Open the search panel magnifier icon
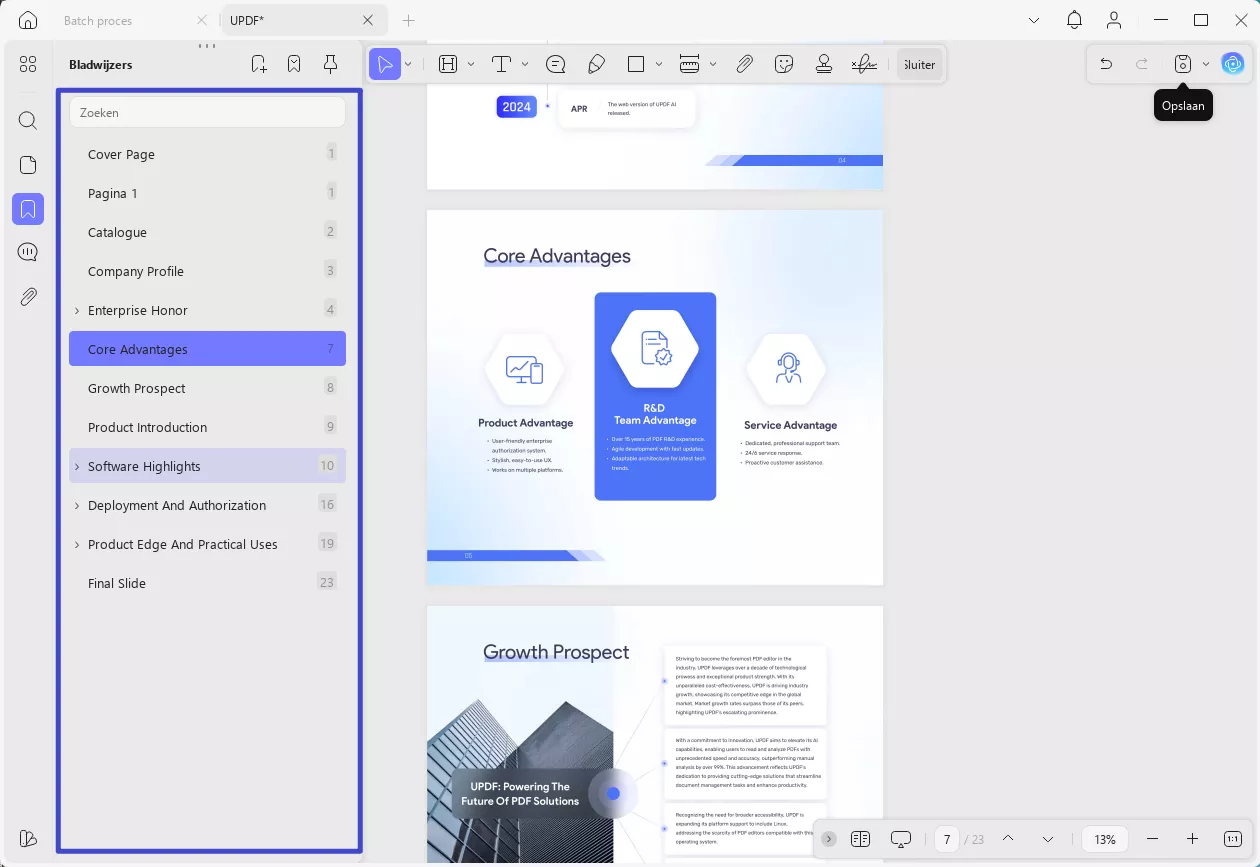Screen dimensions: 1260x867 [x=28, y=121]
